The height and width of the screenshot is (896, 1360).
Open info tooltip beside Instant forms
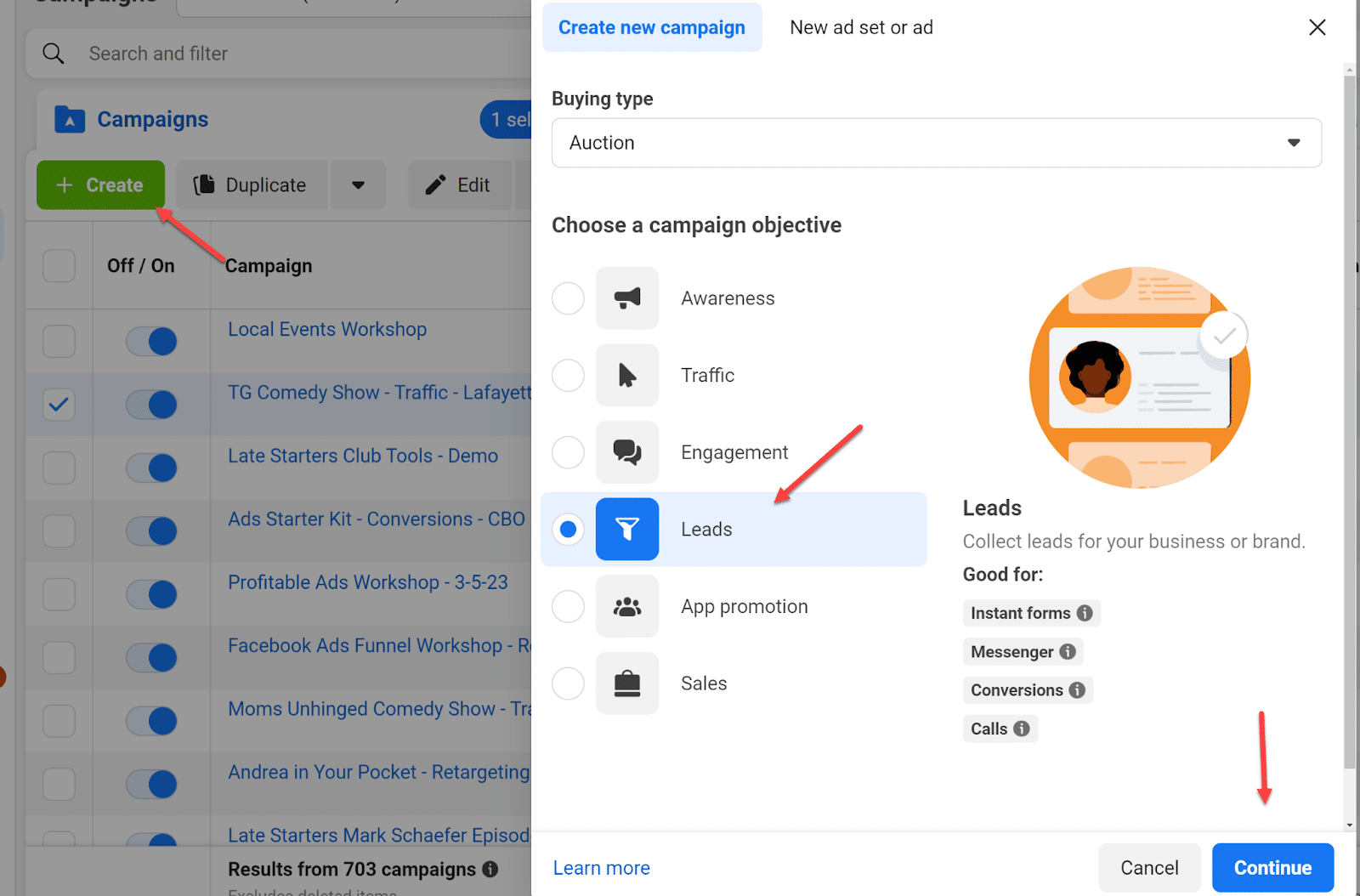pyautogui.click(x=1085, y=613)
